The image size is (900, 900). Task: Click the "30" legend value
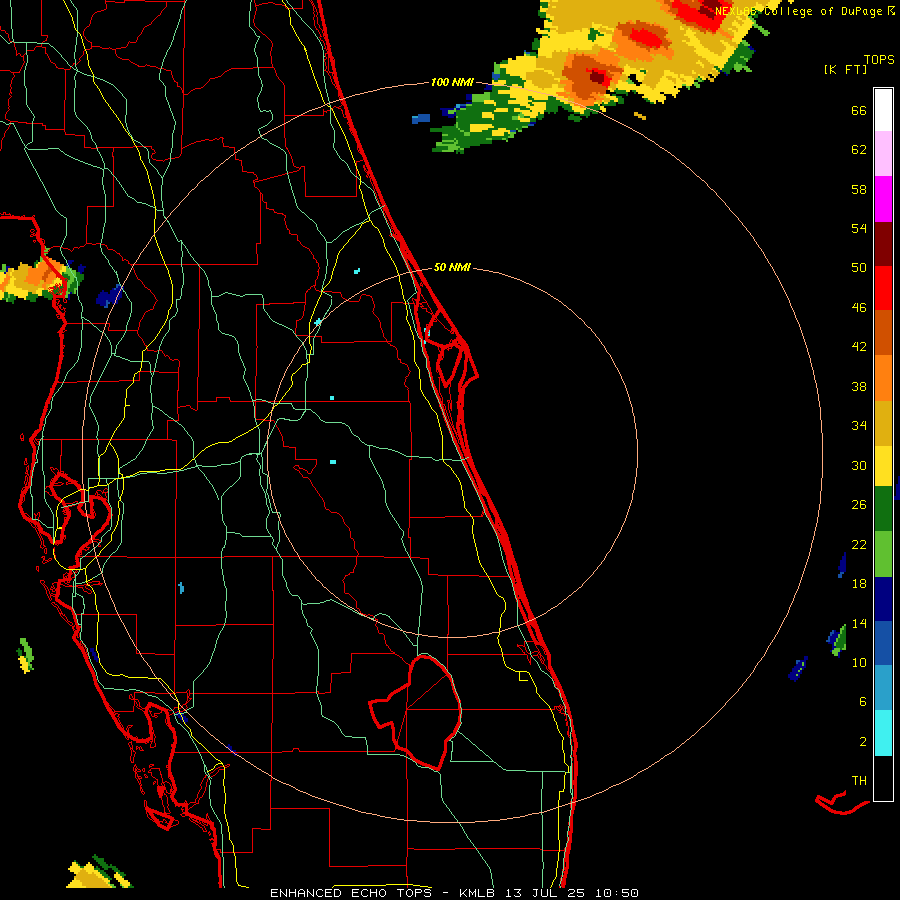pos(859,465)
